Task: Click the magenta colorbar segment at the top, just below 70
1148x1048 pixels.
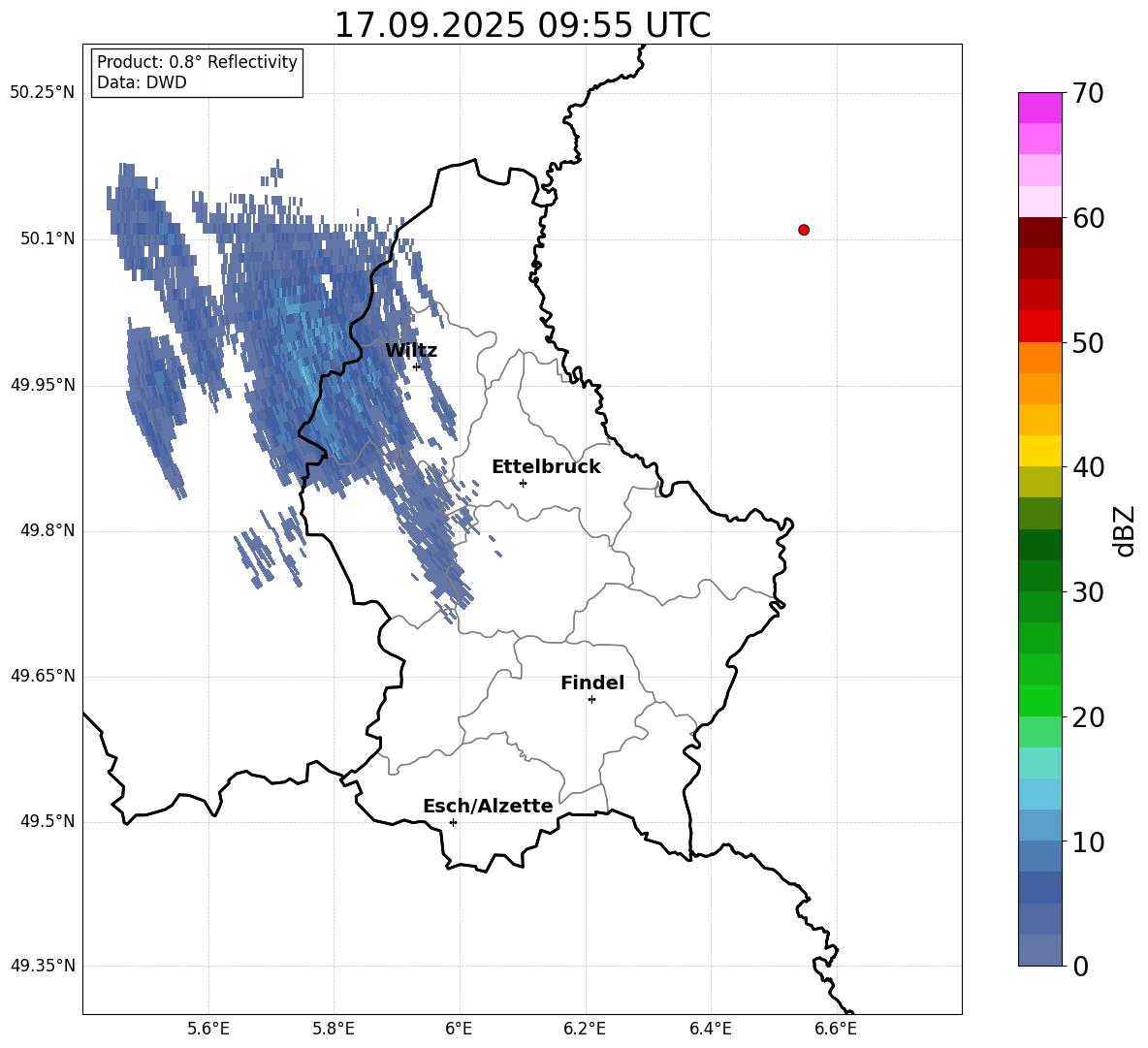Action: [x=1039, y=109]
